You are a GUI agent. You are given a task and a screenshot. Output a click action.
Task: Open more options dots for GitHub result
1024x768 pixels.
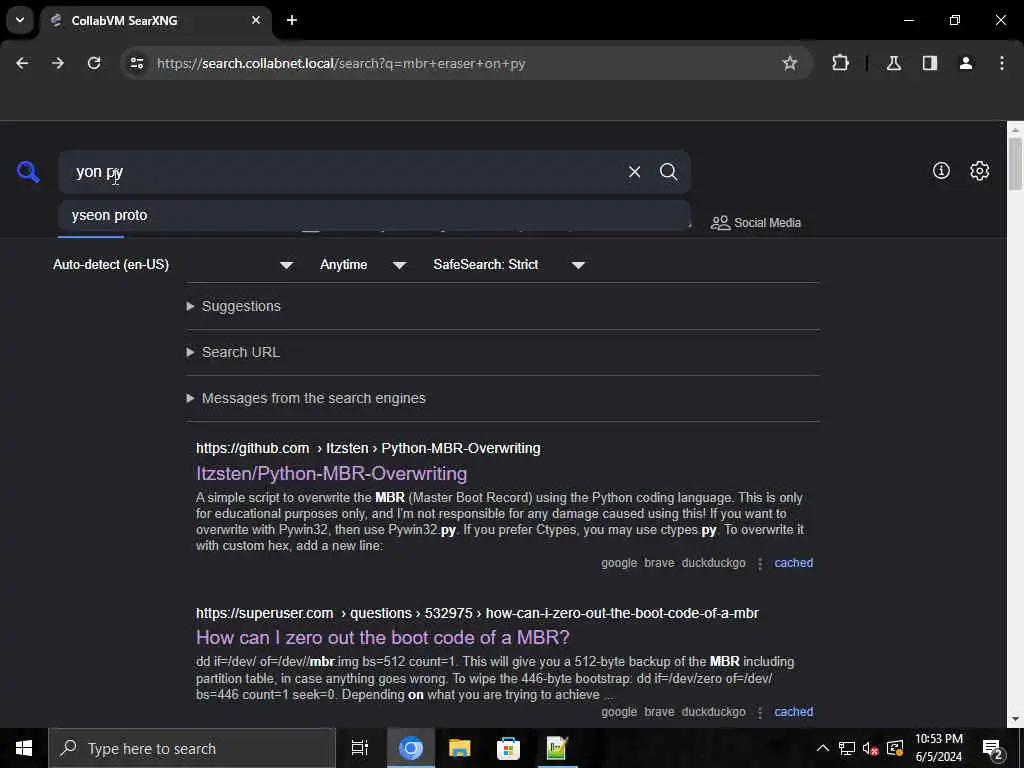760,564
